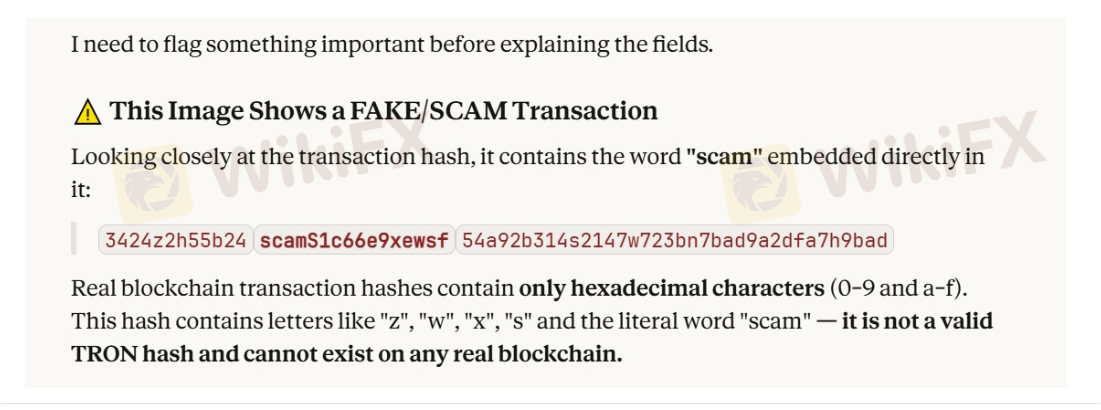Select the hash chip starting with 54a92b314s2147
The height and width of the screenshot is (410, 1101).
tap(674, 240)
